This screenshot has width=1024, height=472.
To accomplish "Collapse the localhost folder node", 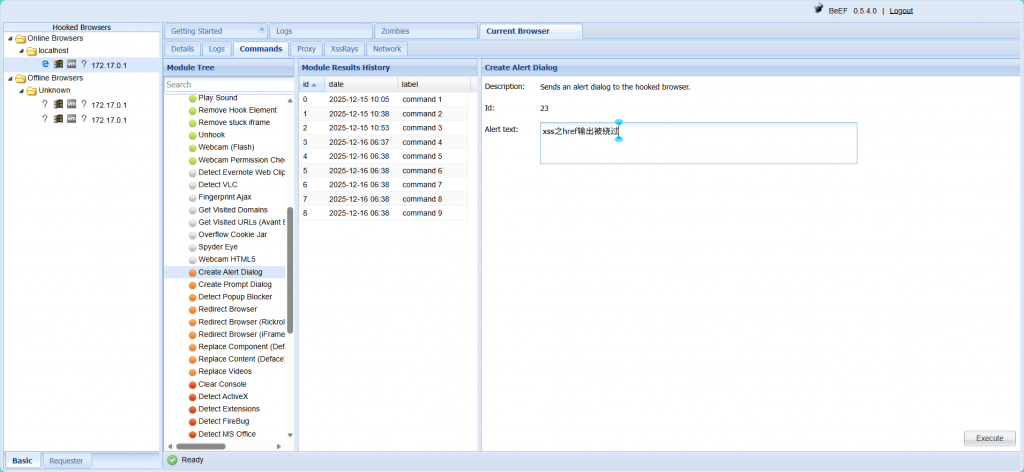I will 20,51.
